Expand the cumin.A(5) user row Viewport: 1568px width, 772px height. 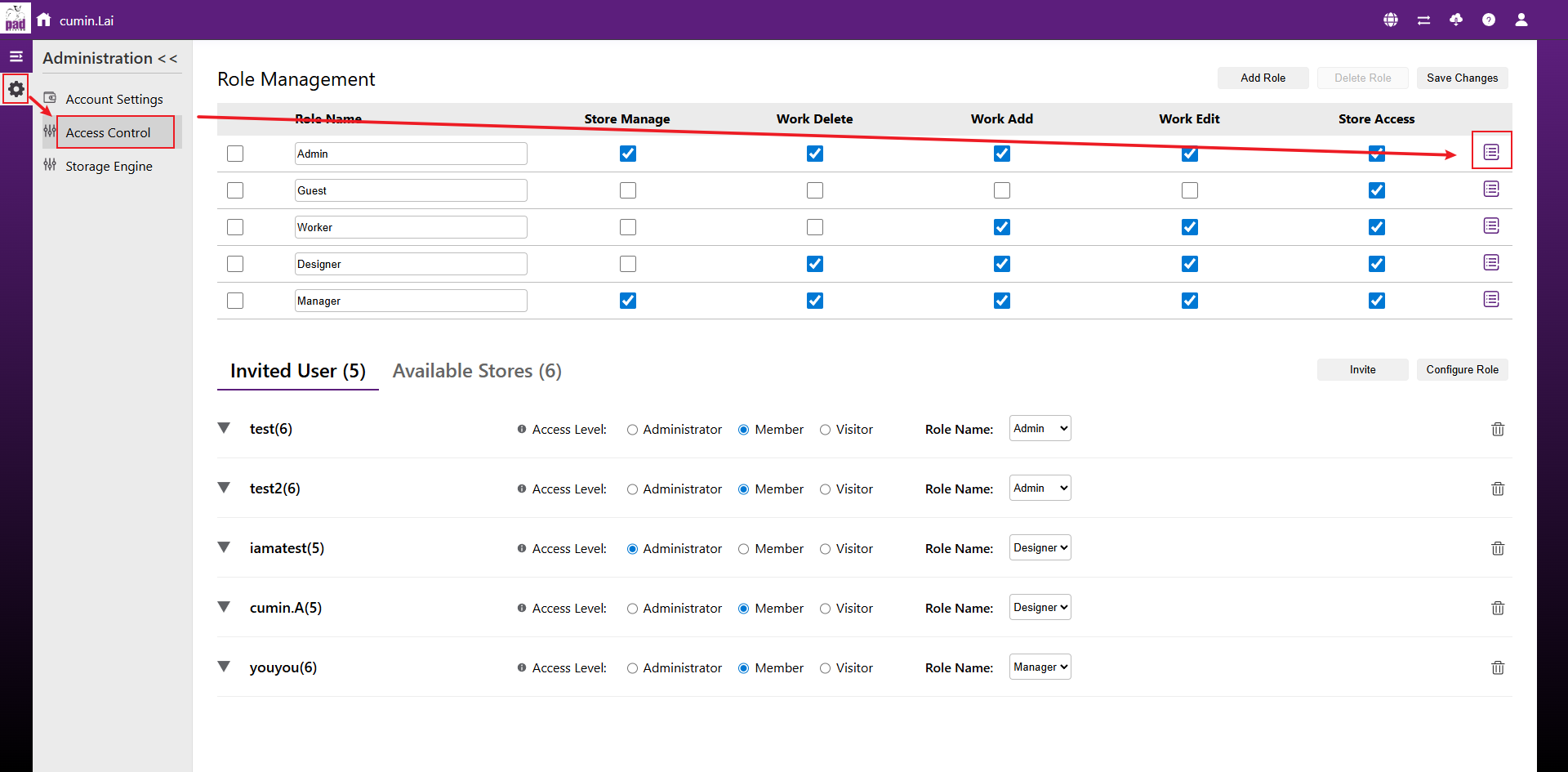[x=224, y=607]
